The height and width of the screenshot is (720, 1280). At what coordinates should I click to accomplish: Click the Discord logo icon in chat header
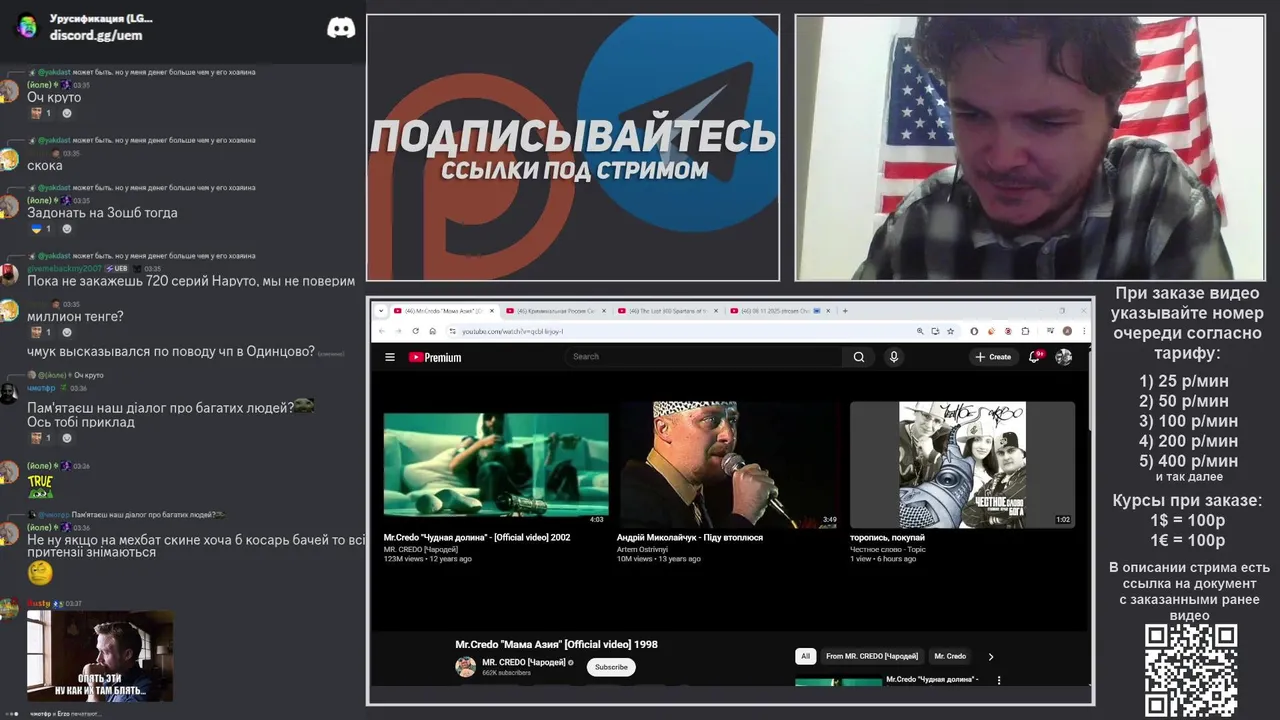(341, 27)
